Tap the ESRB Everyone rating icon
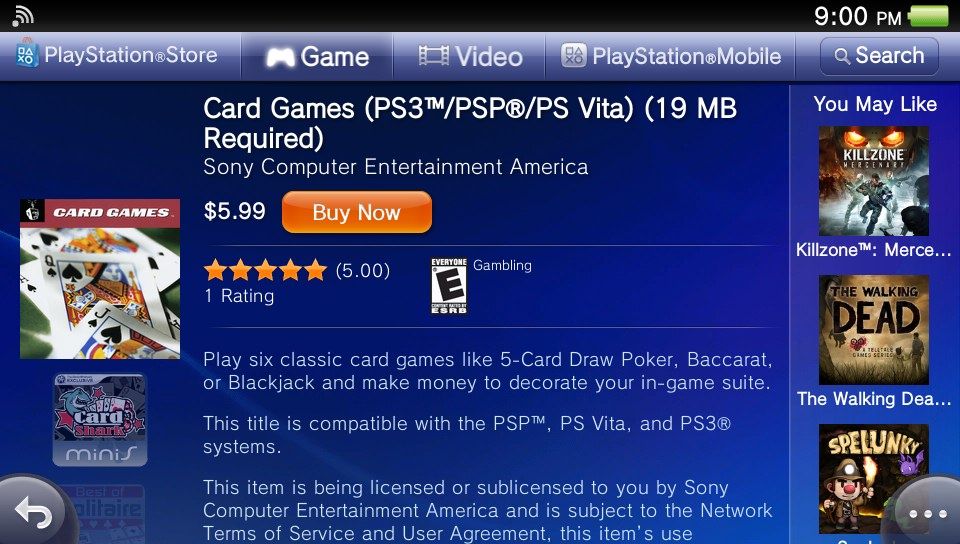Viewport: 960px width, 544px height. click(449, 286)
